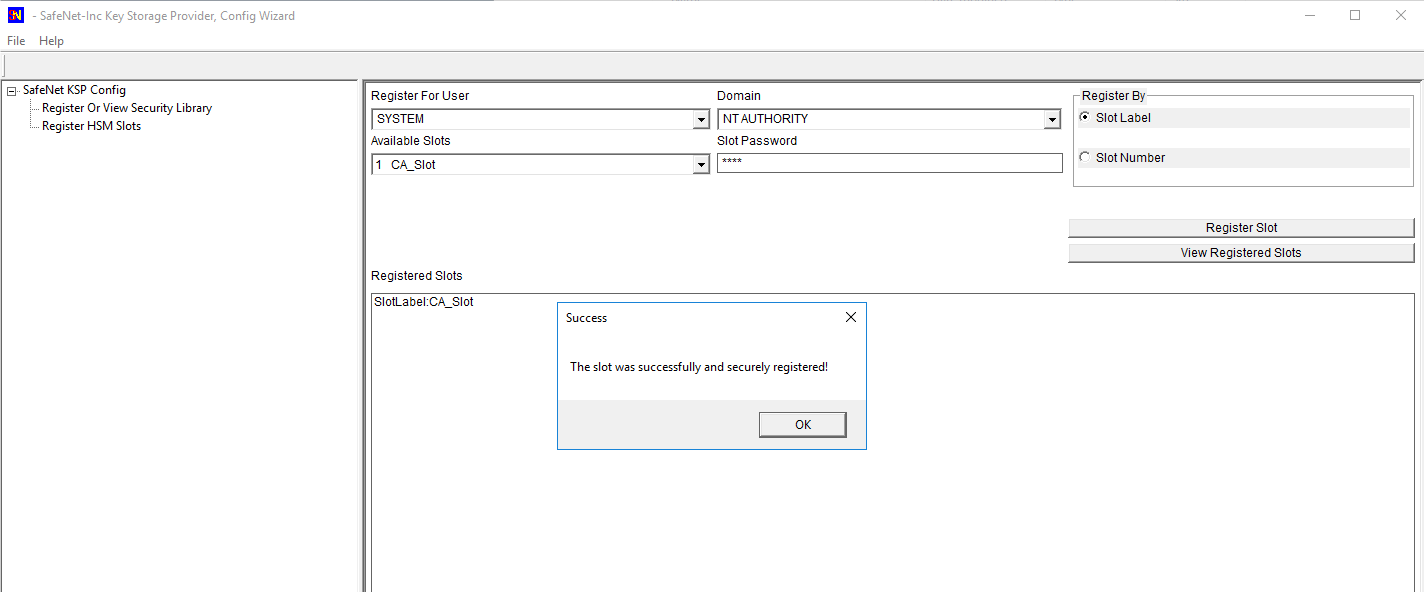The width and height of the screenshot is (1424, 592).
Task: Click the Slot Password label
Action: coord(757,141)
